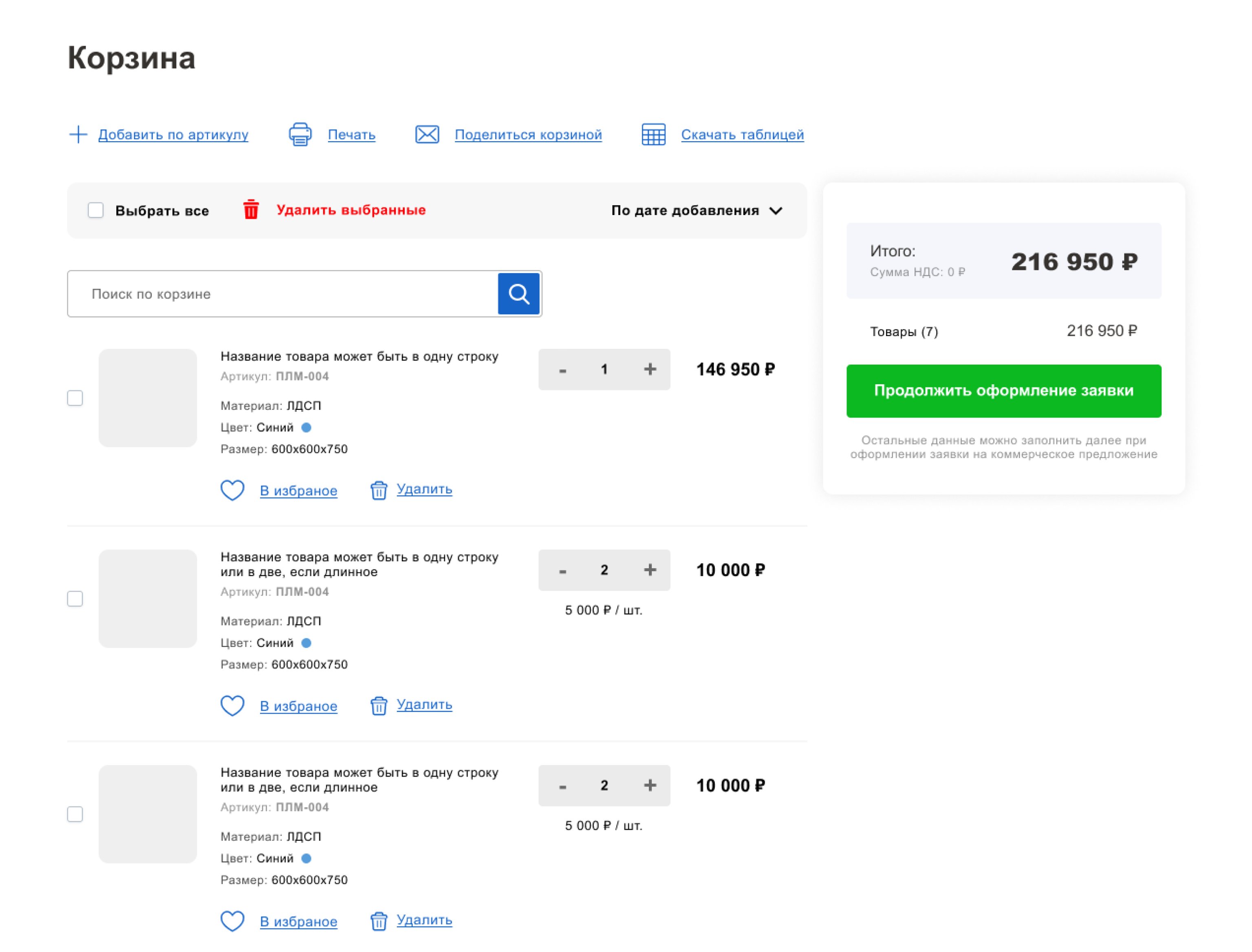Focus the Поиск по корзине search field

tap(283, 294)
